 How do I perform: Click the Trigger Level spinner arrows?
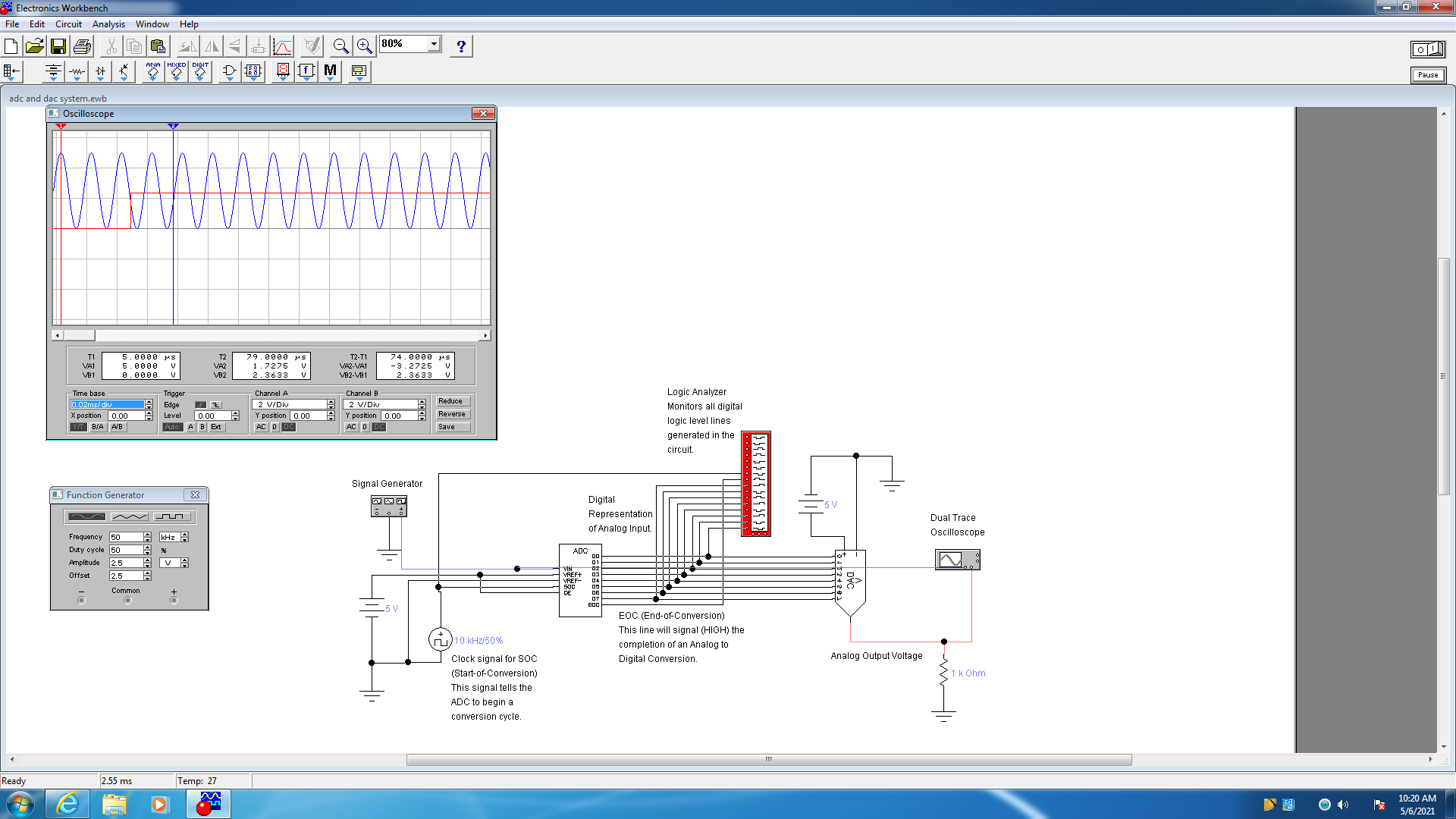tap(235, 416)
